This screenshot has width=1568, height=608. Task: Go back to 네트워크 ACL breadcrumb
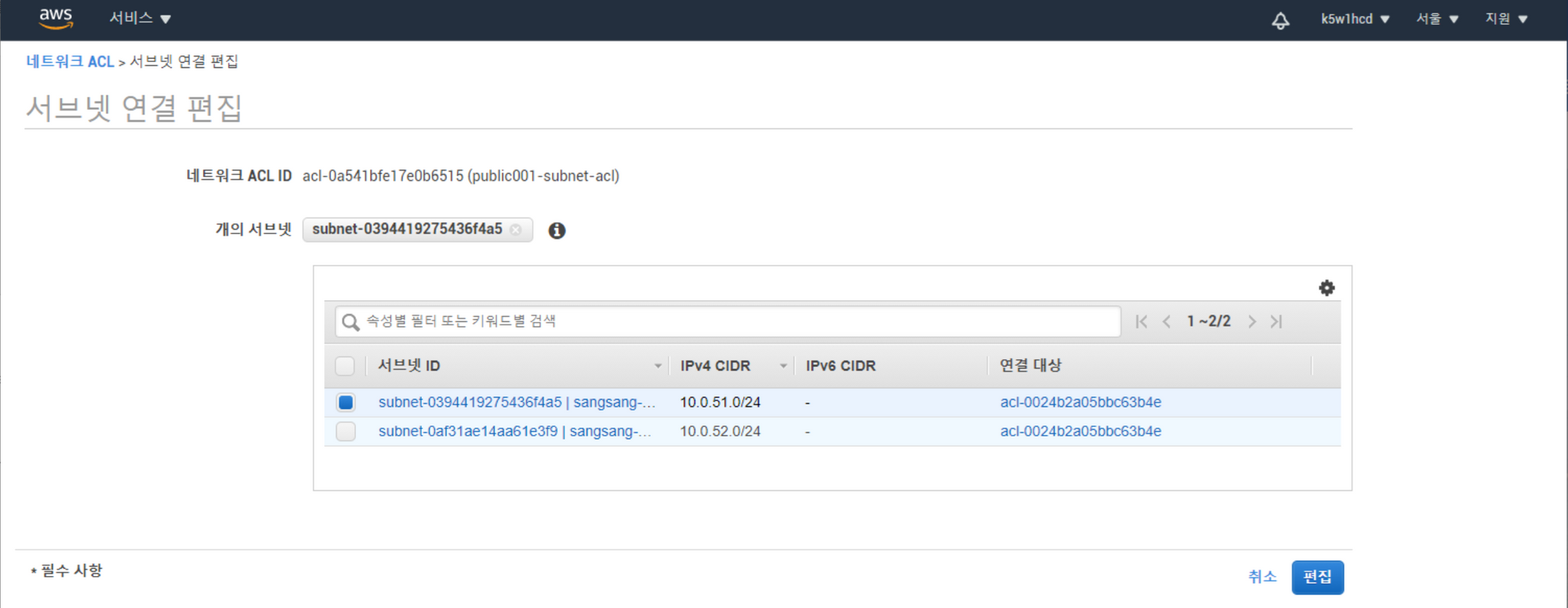tap(71, 62)
